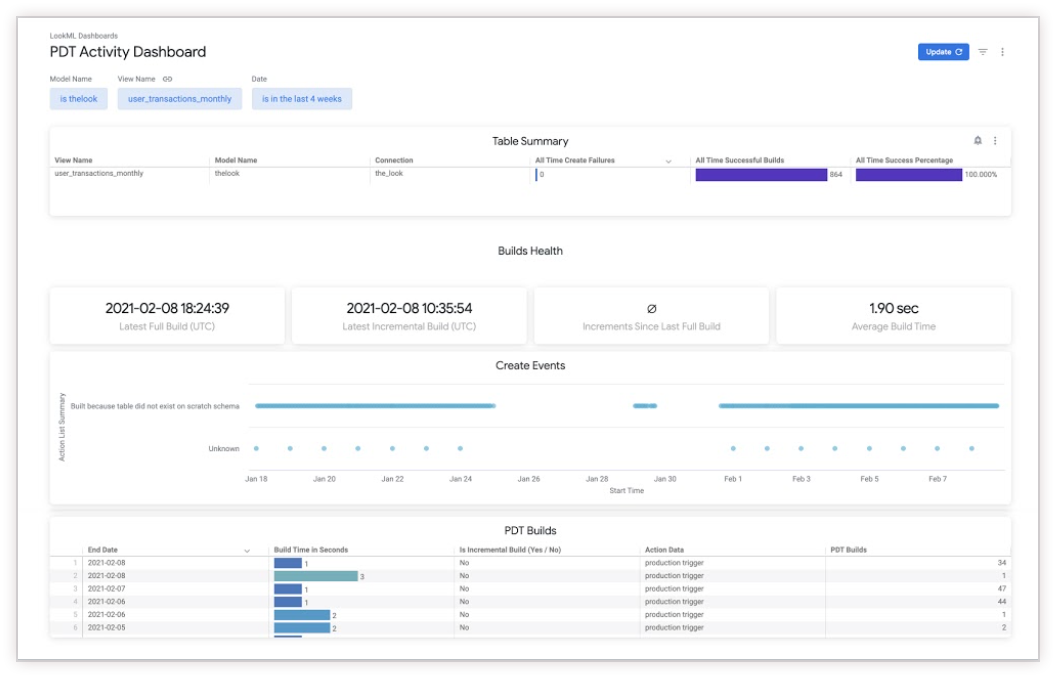Open the LookML Dashboards breadcrumb link
Viewport: 1056px width, 678px height.
click(x=83, y=36)
